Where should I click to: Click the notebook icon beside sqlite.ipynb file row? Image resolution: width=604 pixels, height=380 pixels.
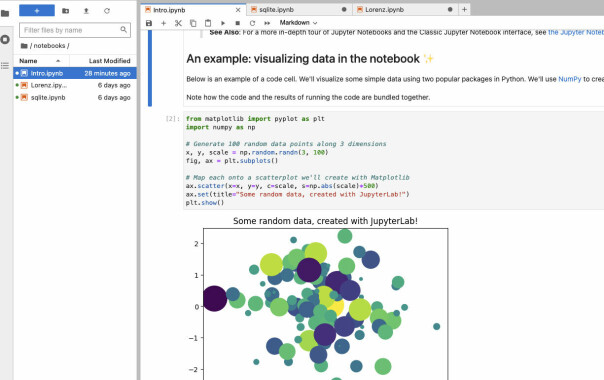pos(24,98)
